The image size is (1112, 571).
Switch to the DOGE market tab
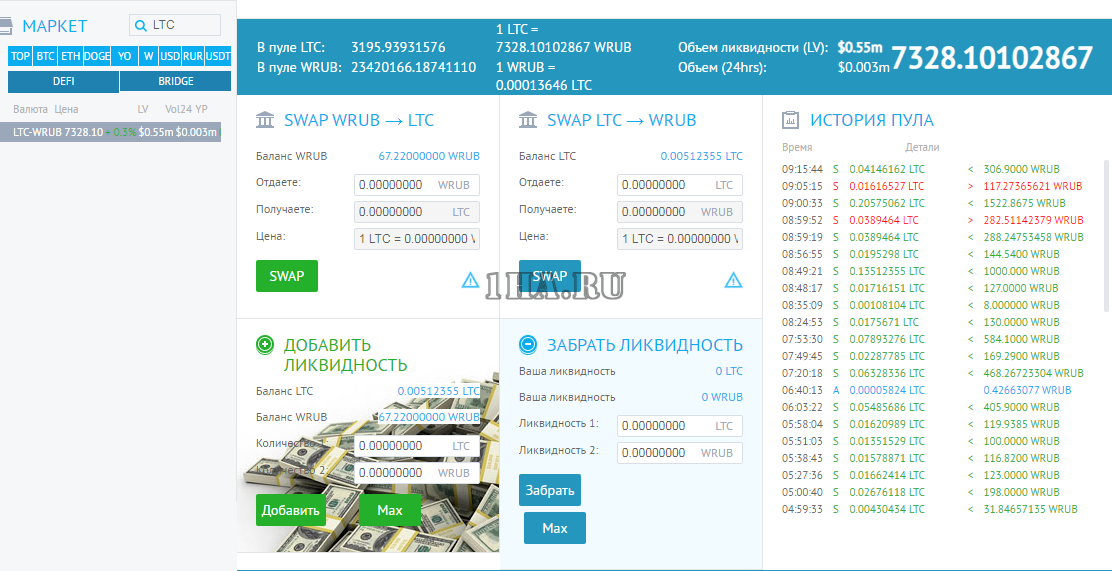pyautogui.click(x=97, y=56)
